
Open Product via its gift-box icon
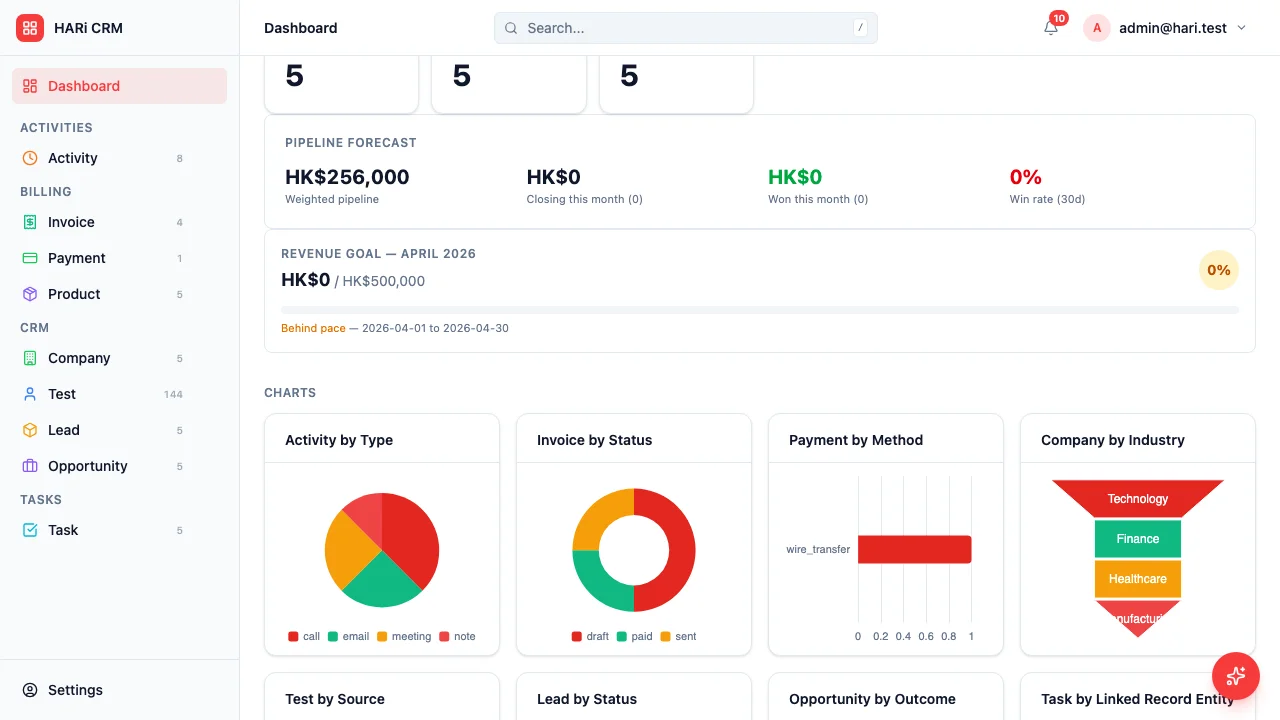pos(28,294)
